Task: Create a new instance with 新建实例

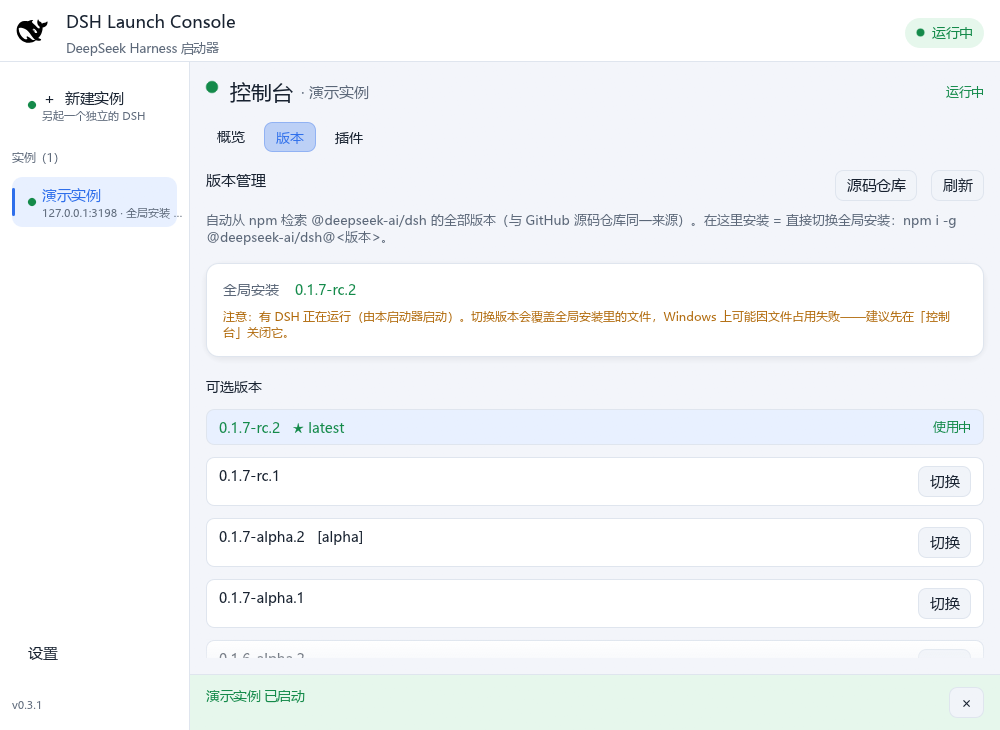Action: pos(94,106)
